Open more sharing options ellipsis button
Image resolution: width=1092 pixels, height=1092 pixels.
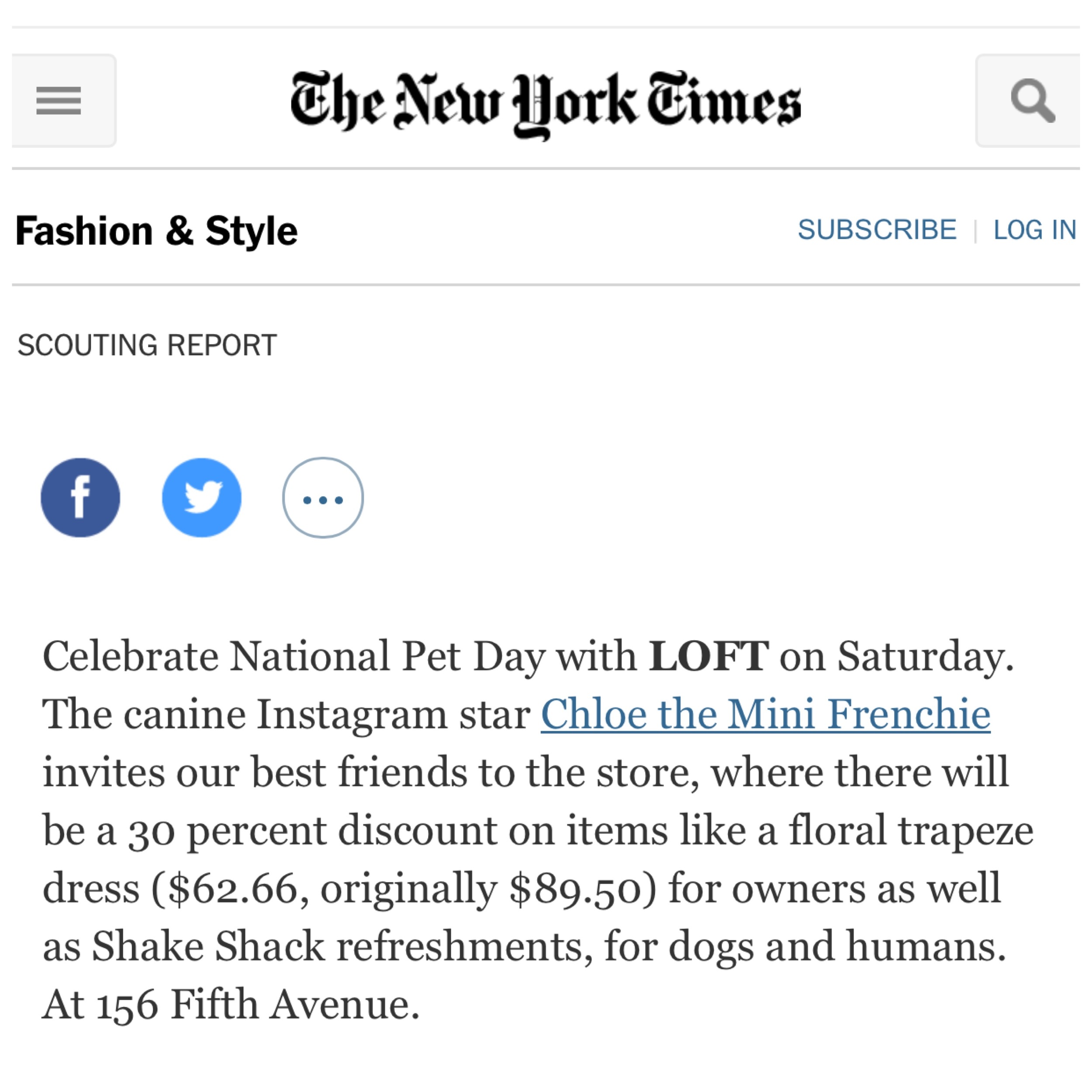tap(323, 498)
